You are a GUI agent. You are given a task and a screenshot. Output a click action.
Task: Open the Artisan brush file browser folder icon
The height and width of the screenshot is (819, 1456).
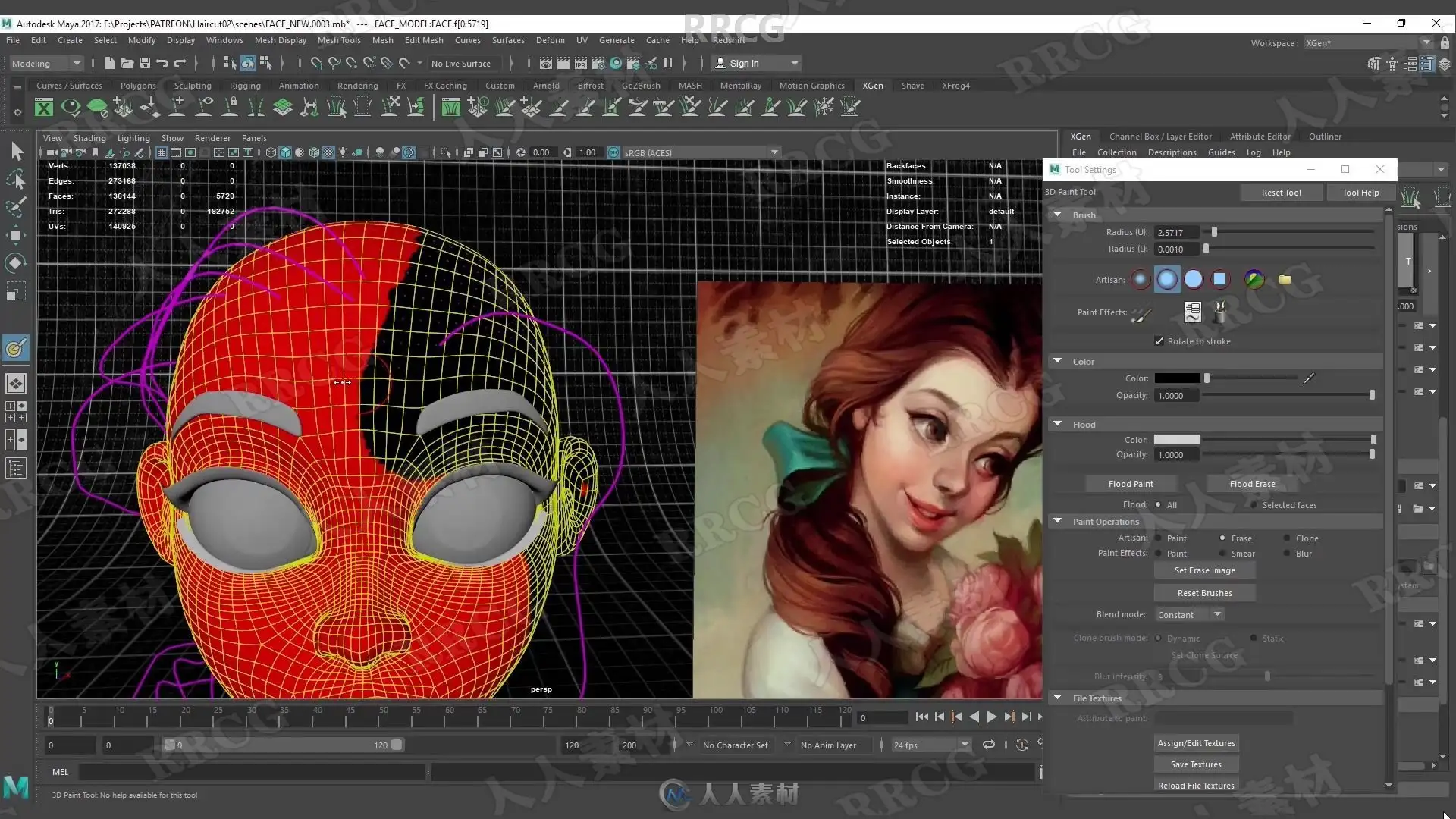(1285, 280)
